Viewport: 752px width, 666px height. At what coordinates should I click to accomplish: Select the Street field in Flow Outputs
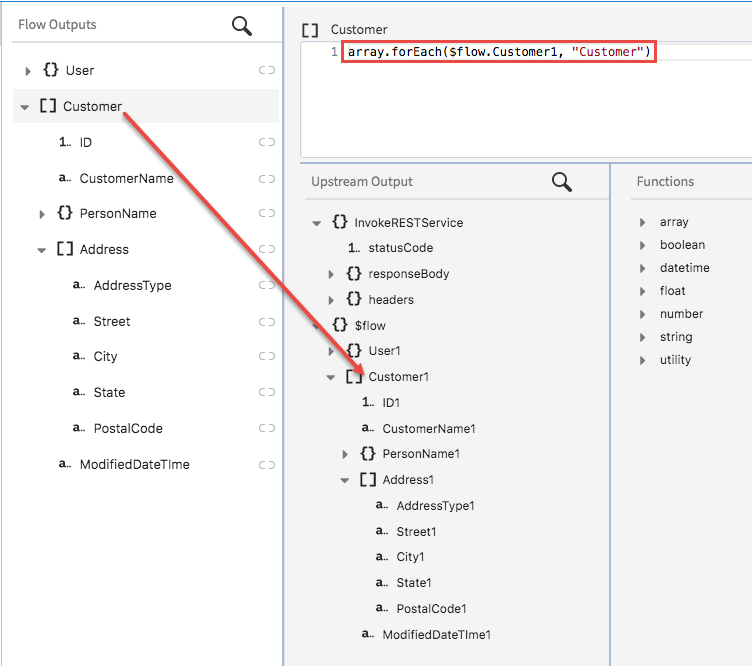112,321
